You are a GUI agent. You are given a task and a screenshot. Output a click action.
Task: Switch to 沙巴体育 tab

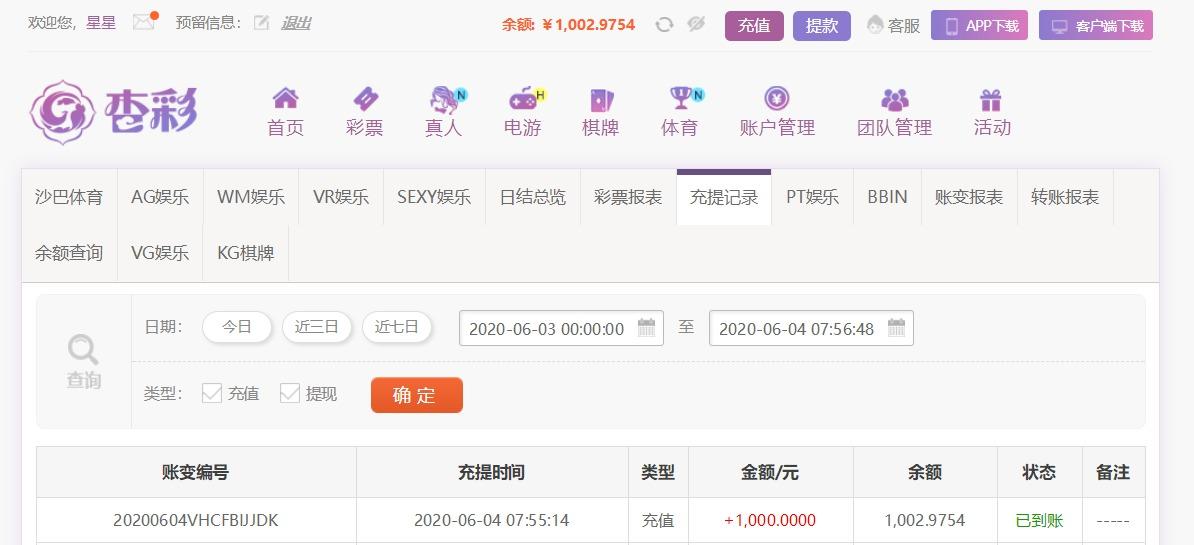[69, 197]
